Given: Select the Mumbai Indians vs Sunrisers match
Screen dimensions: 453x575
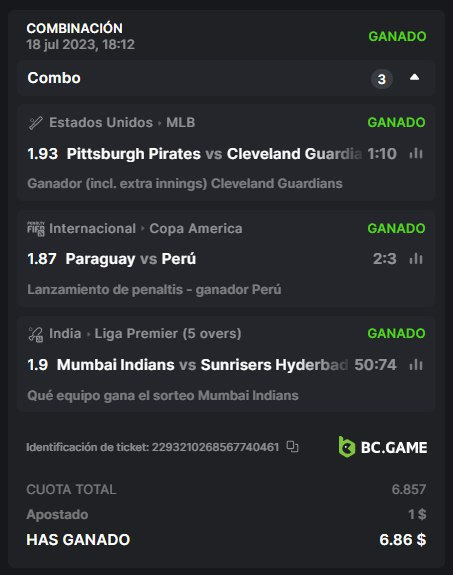Looking at the screenshot, I should (202, 365).
